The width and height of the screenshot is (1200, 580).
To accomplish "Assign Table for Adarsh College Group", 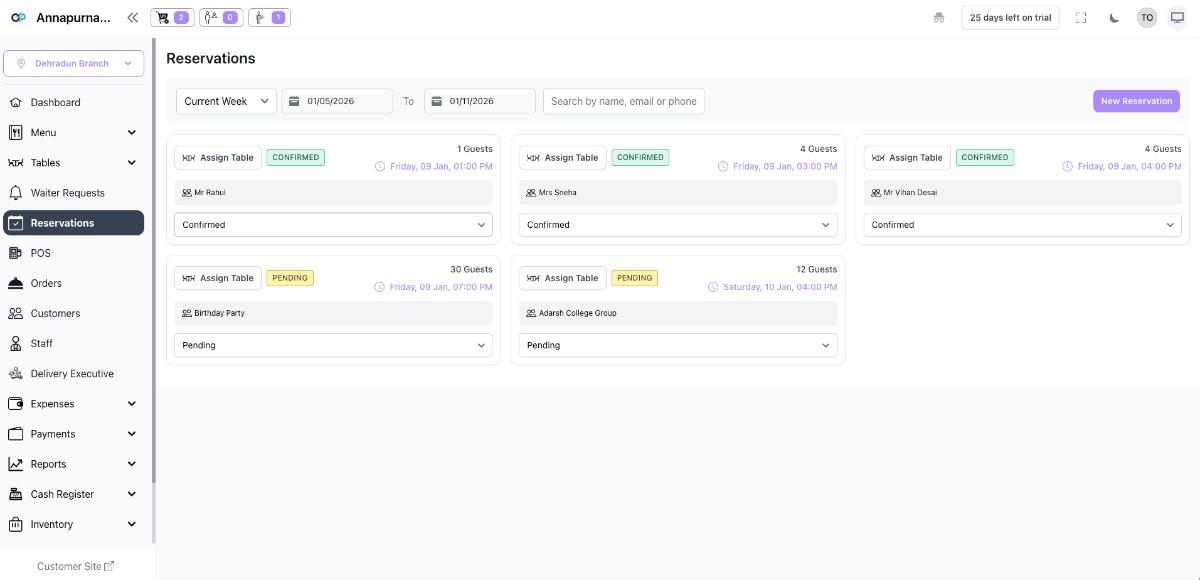I will click(x=562, y=277).
